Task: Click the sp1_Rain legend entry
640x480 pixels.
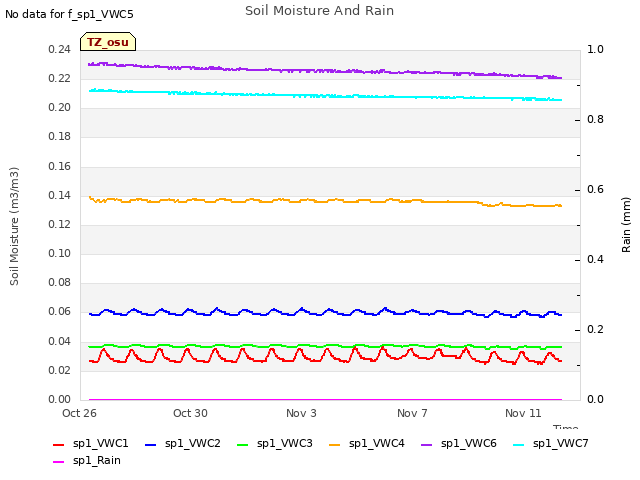Action: pos(87,461)
